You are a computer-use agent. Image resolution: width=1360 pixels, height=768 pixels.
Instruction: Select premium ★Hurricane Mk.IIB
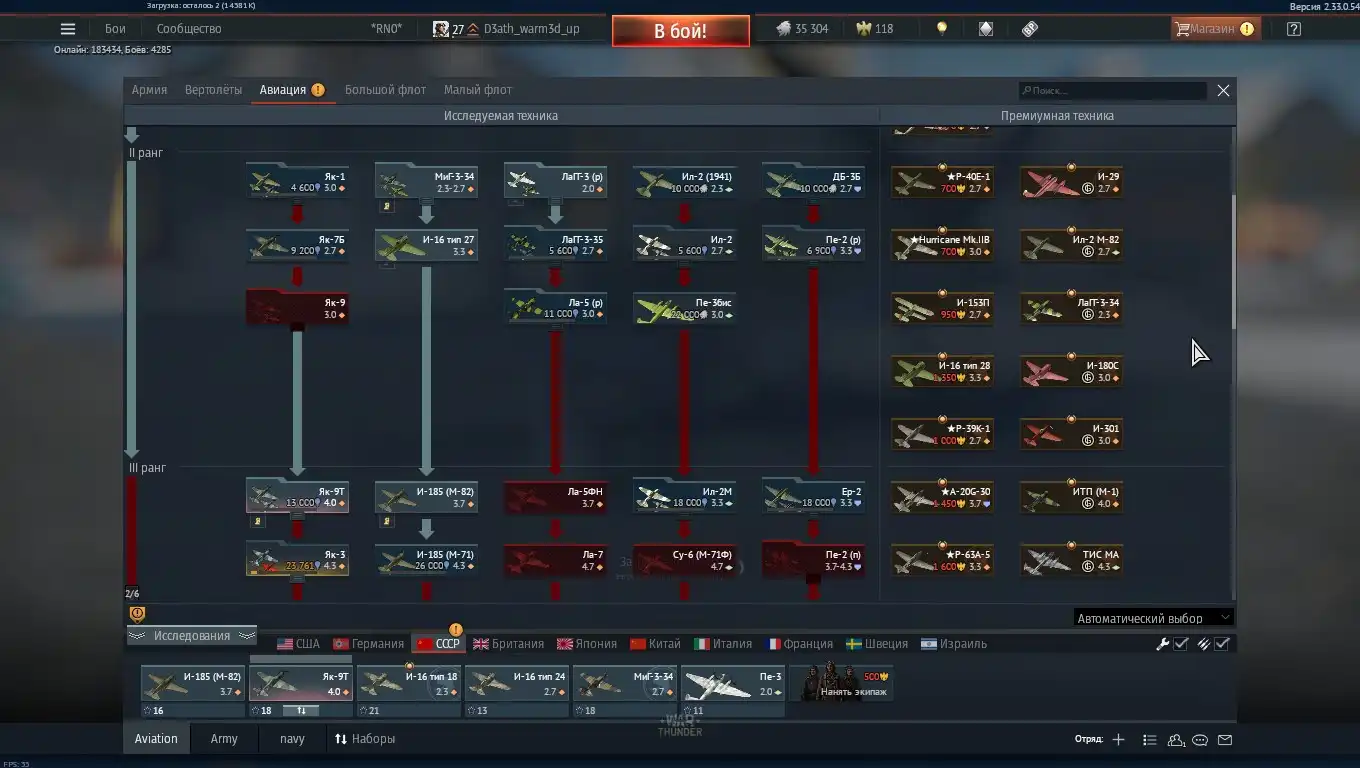click(x=942, y=245)
